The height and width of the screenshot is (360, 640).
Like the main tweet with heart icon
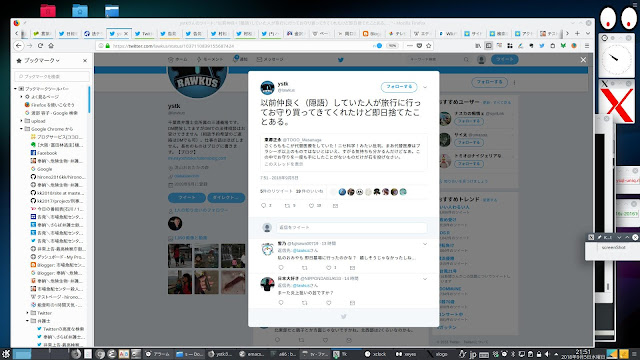click(x=311, y=206)
